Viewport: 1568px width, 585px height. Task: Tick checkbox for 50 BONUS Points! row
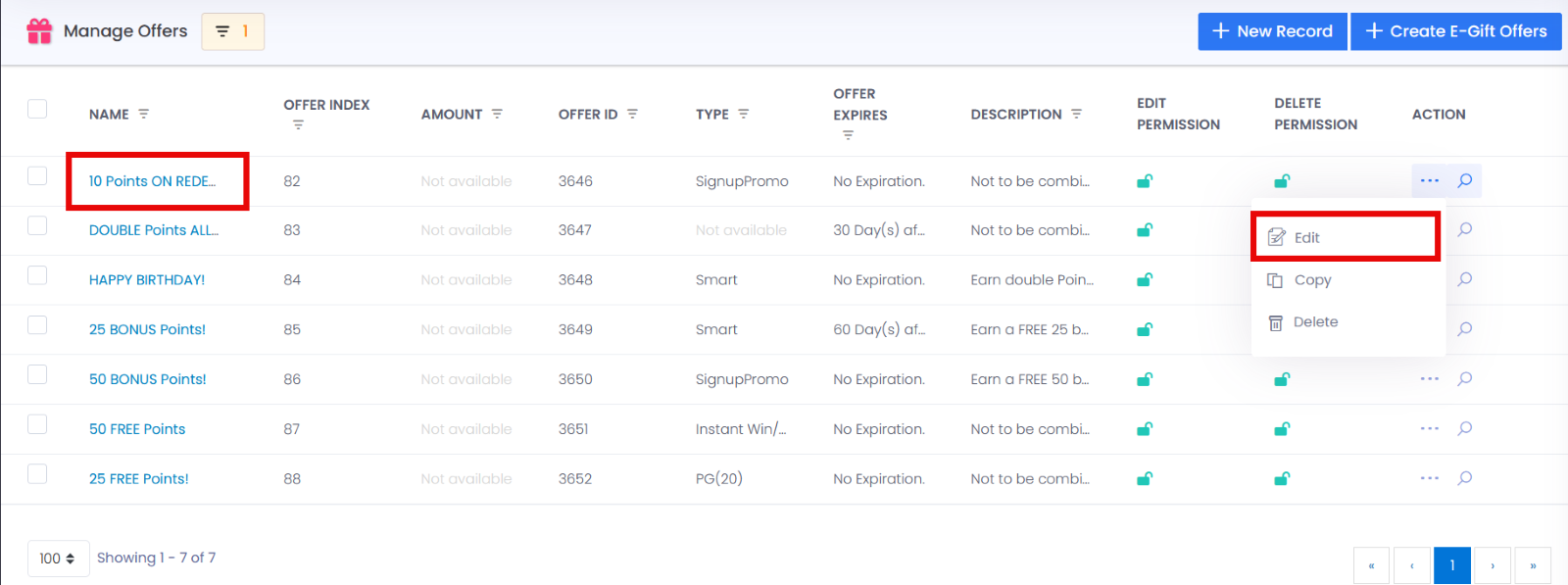click(x=37, y=374)
